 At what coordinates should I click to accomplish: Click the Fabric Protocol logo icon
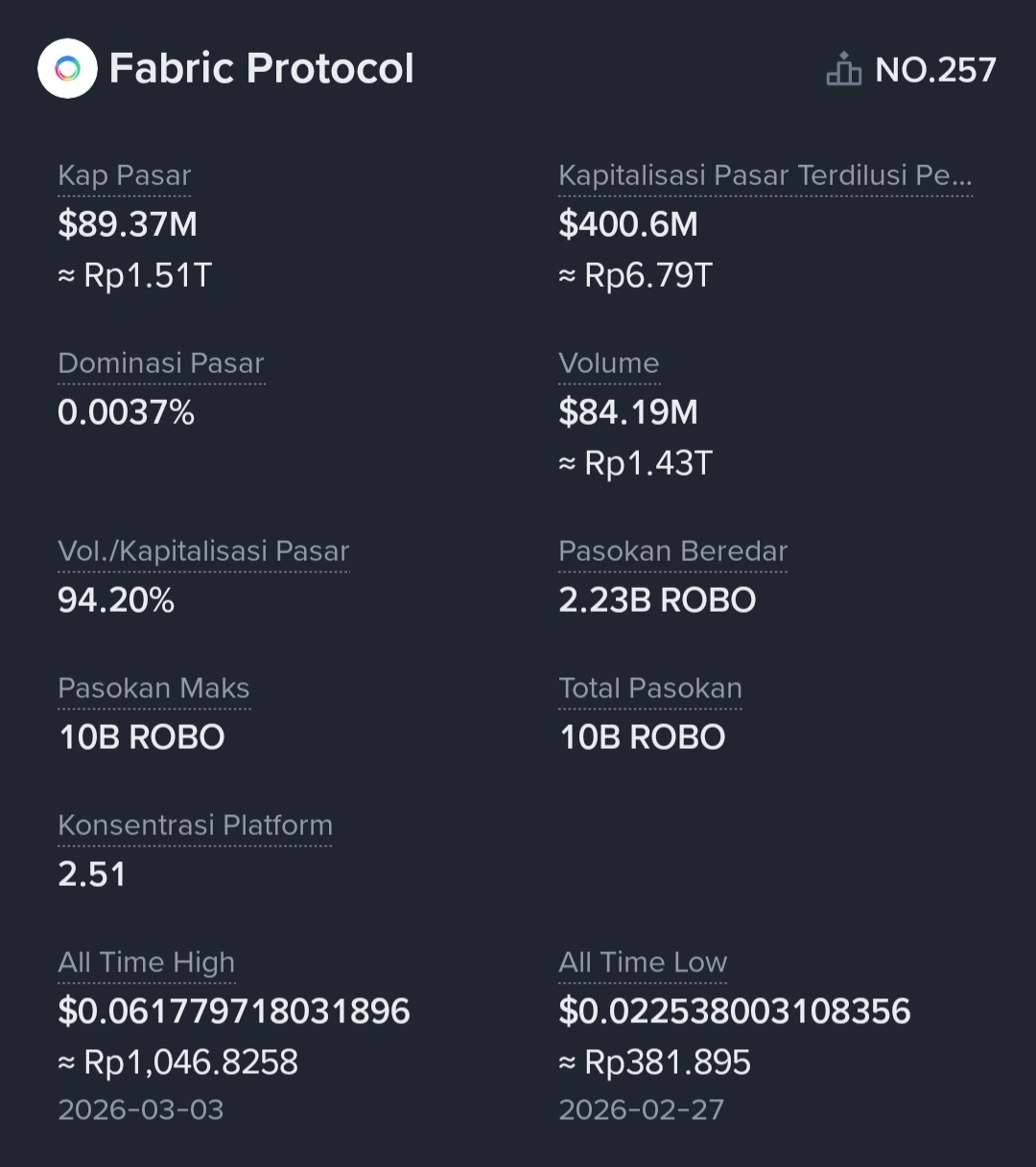(x=67, y=68)
